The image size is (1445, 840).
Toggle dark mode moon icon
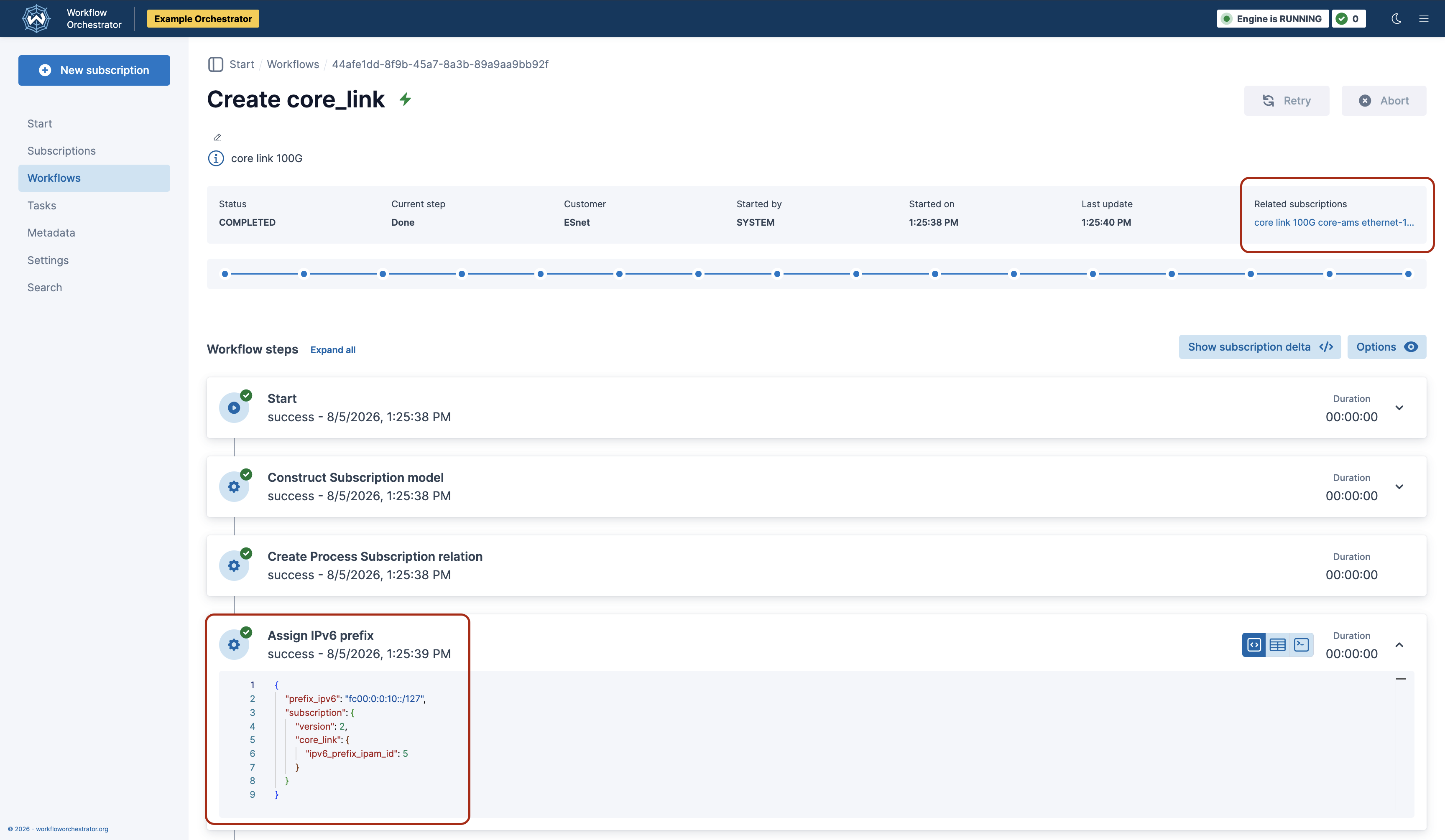[1396, 18]
